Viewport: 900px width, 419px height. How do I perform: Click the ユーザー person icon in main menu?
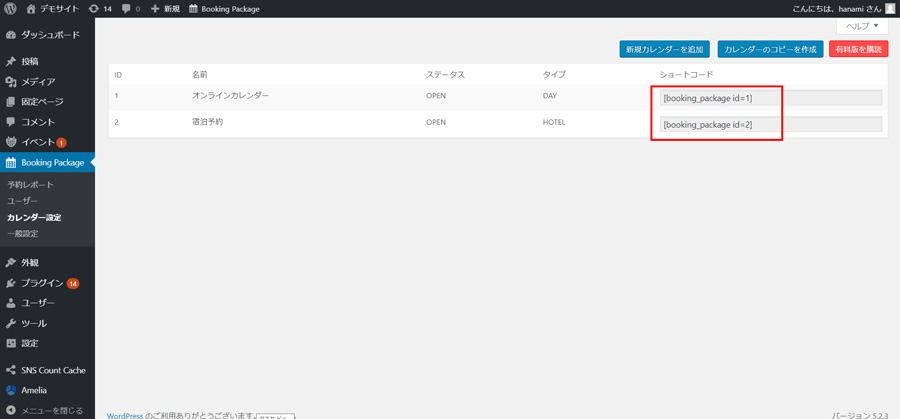coord(10,302)
